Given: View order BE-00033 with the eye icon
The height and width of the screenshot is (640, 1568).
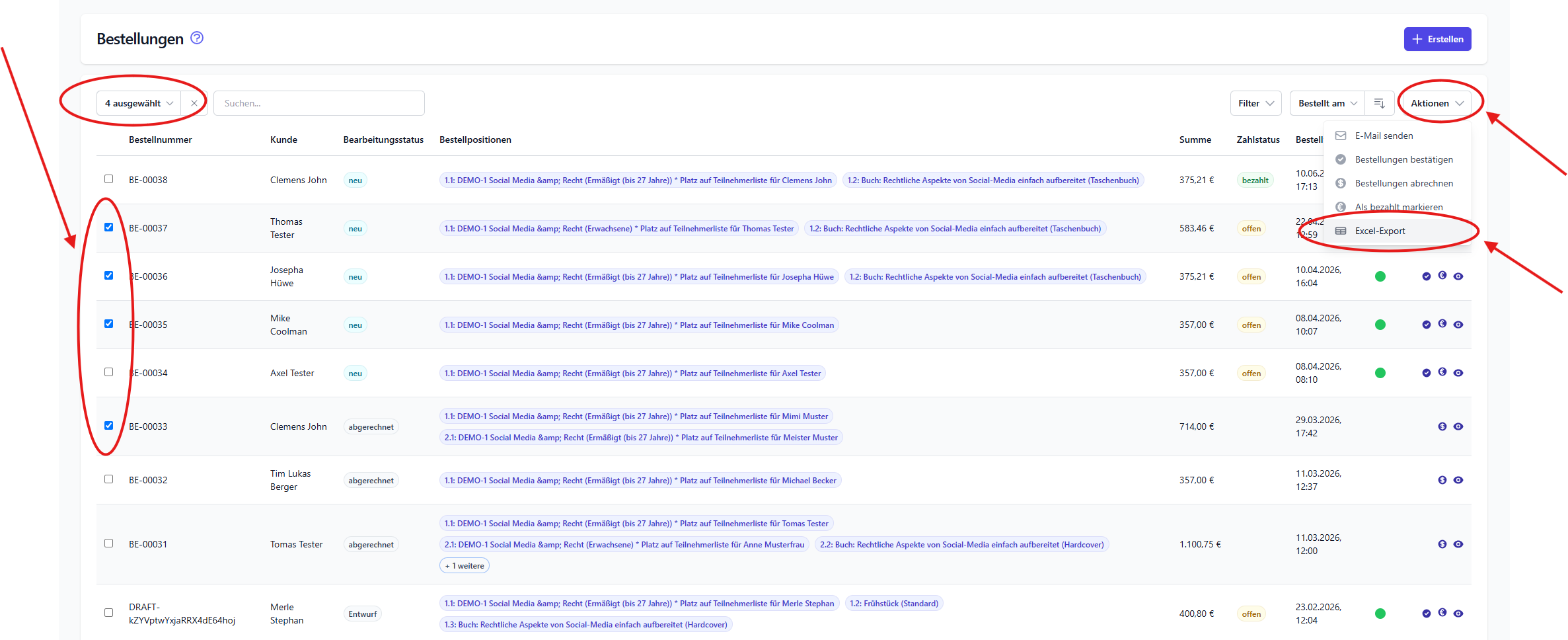Looking at the screenshot, I should tap(1458, 426).
